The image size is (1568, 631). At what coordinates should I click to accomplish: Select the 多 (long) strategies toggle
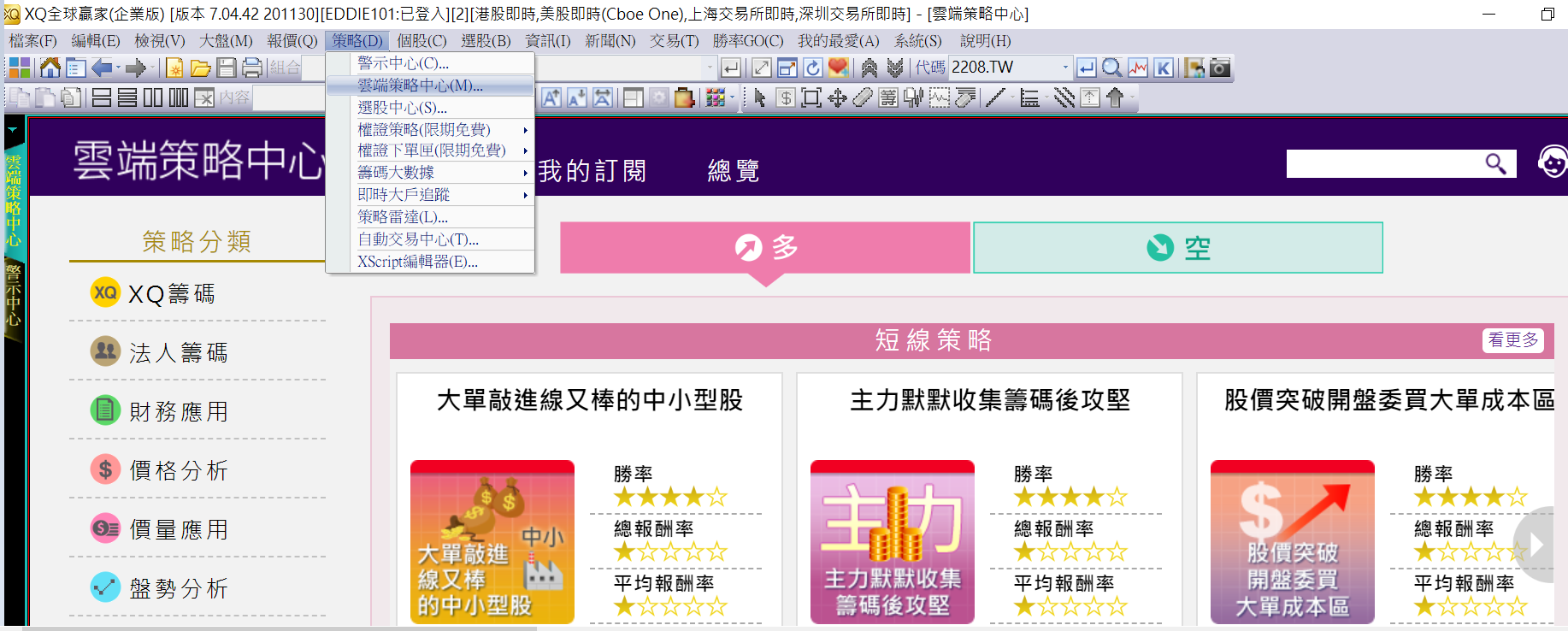pos(765,248)
